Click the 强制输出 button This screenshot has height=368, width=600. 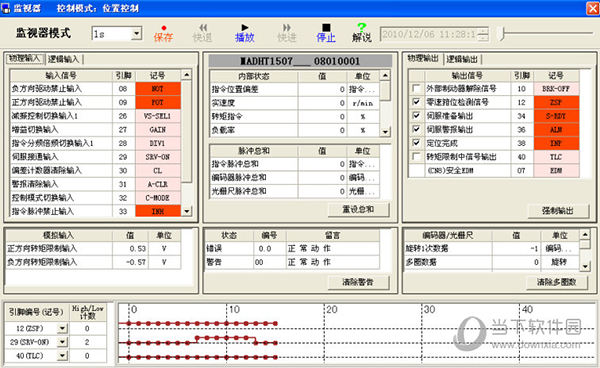pos(558,211)
